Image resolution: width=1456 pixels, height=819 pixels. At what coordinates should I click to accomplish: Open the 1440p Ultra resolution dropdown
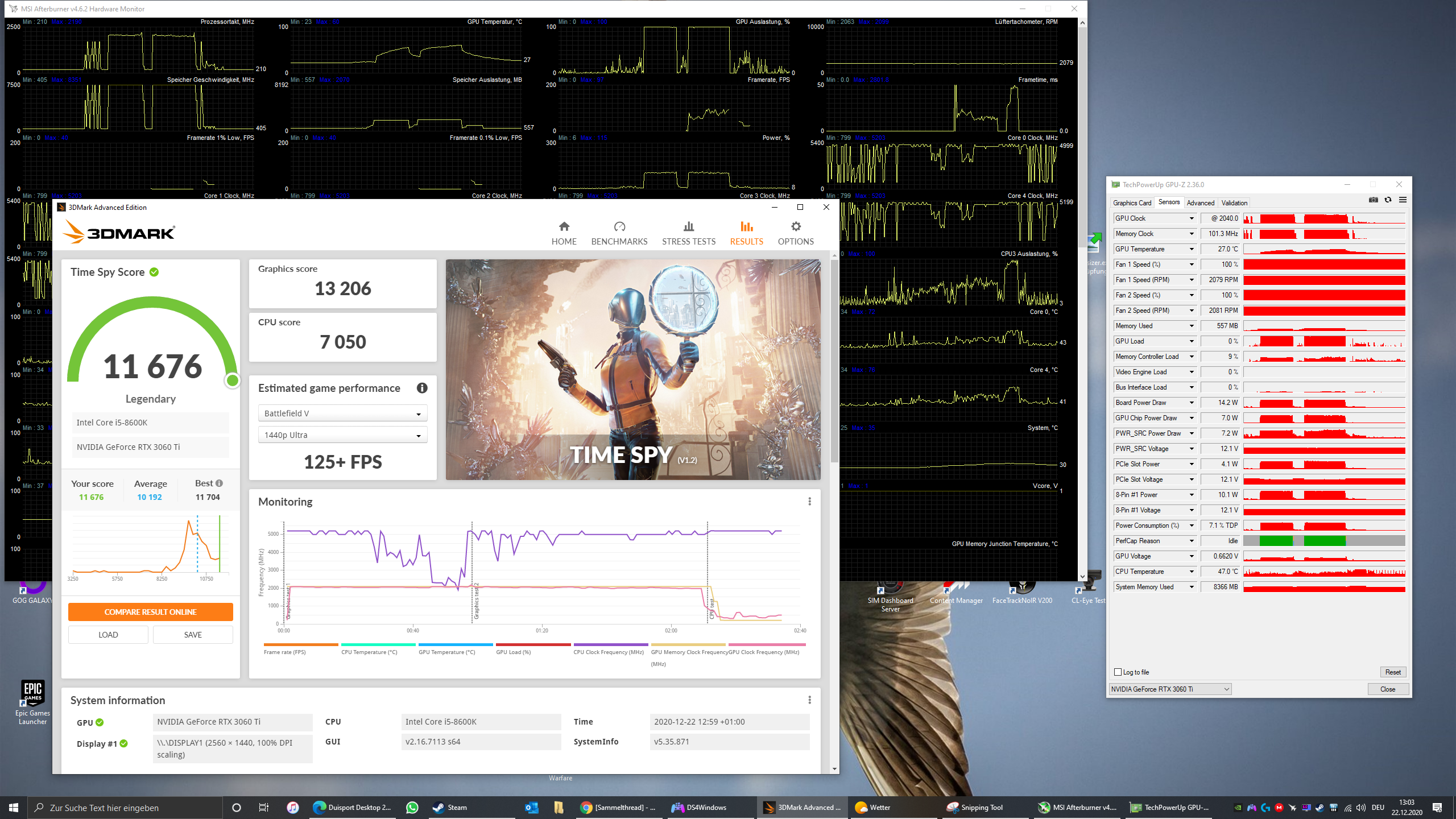[342, 435]
